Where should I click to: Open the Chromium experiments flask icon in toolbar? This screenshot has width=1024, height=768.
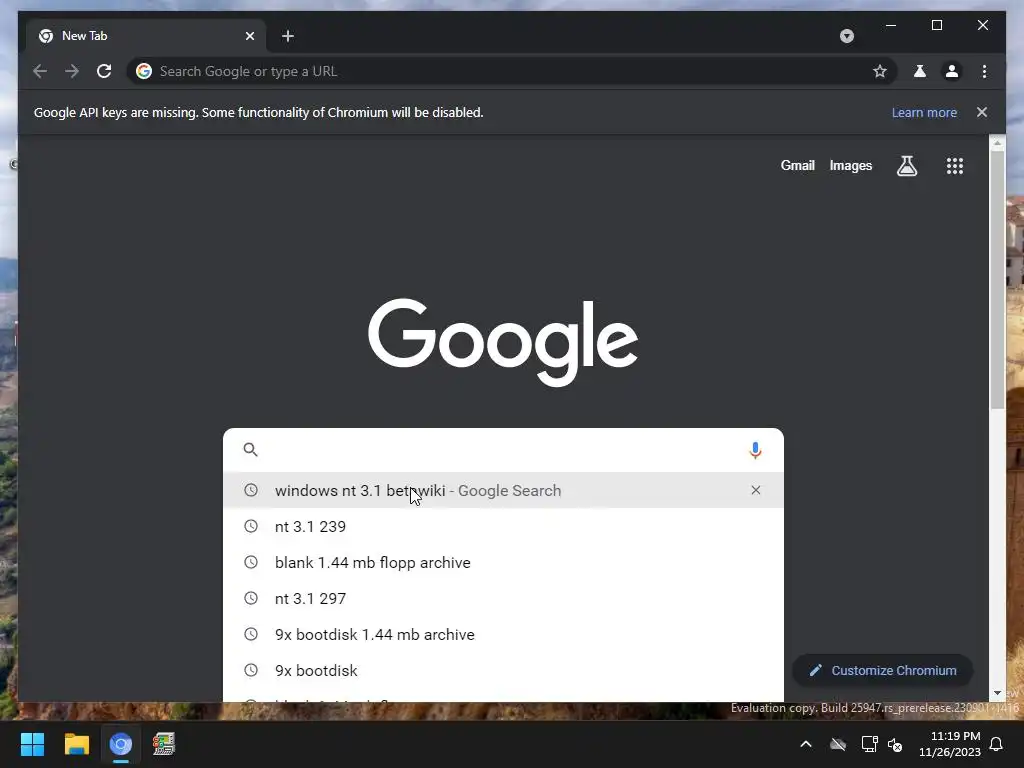click(920, 71)
